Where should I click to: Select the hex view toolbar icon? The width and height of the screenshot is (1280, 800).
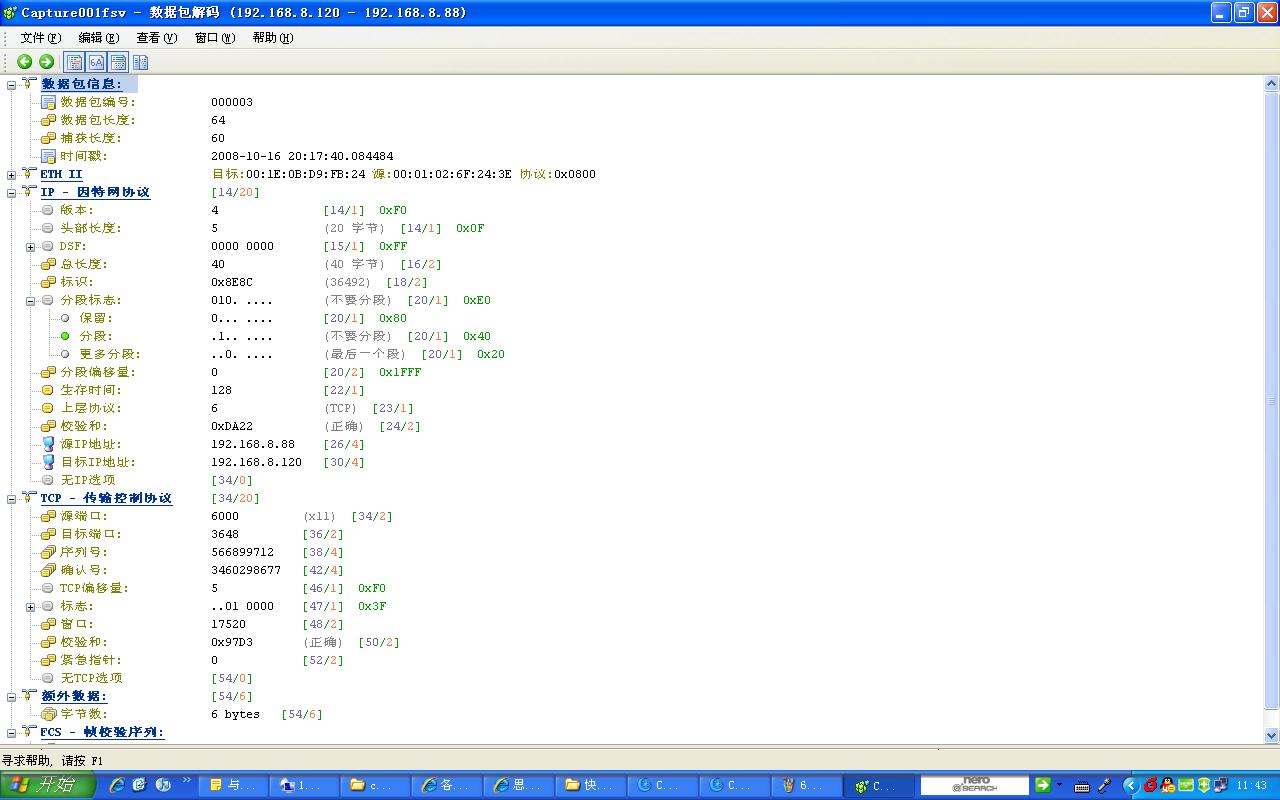pyautogui.click(x=95, y=61)
